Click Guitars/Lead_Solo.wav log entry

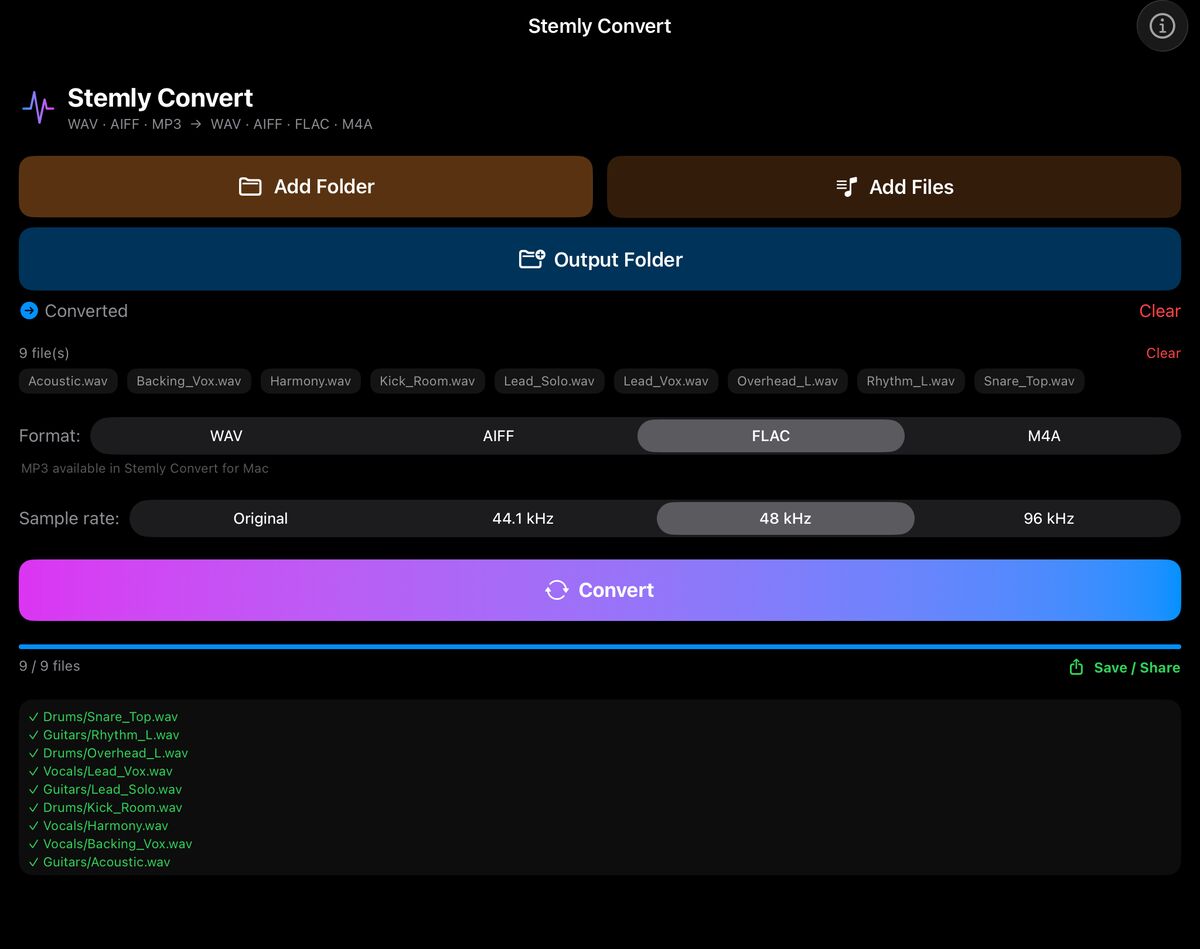(105, 789)
